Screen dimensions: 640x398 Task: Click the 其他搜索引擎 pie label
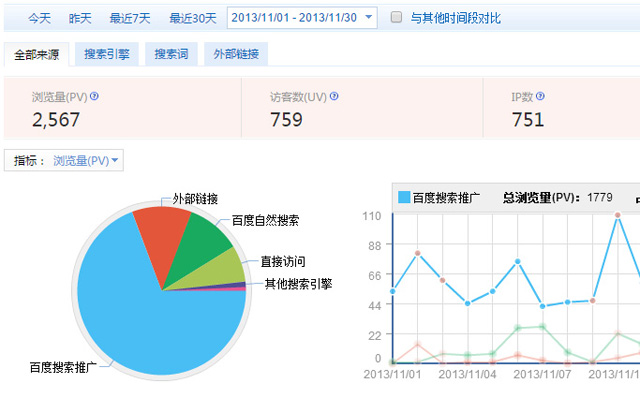click(x=298, y=284)
